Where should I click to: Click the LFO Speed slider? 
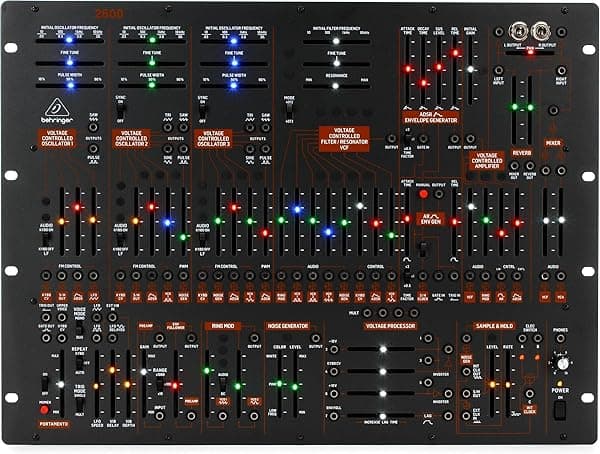[96, 383]
